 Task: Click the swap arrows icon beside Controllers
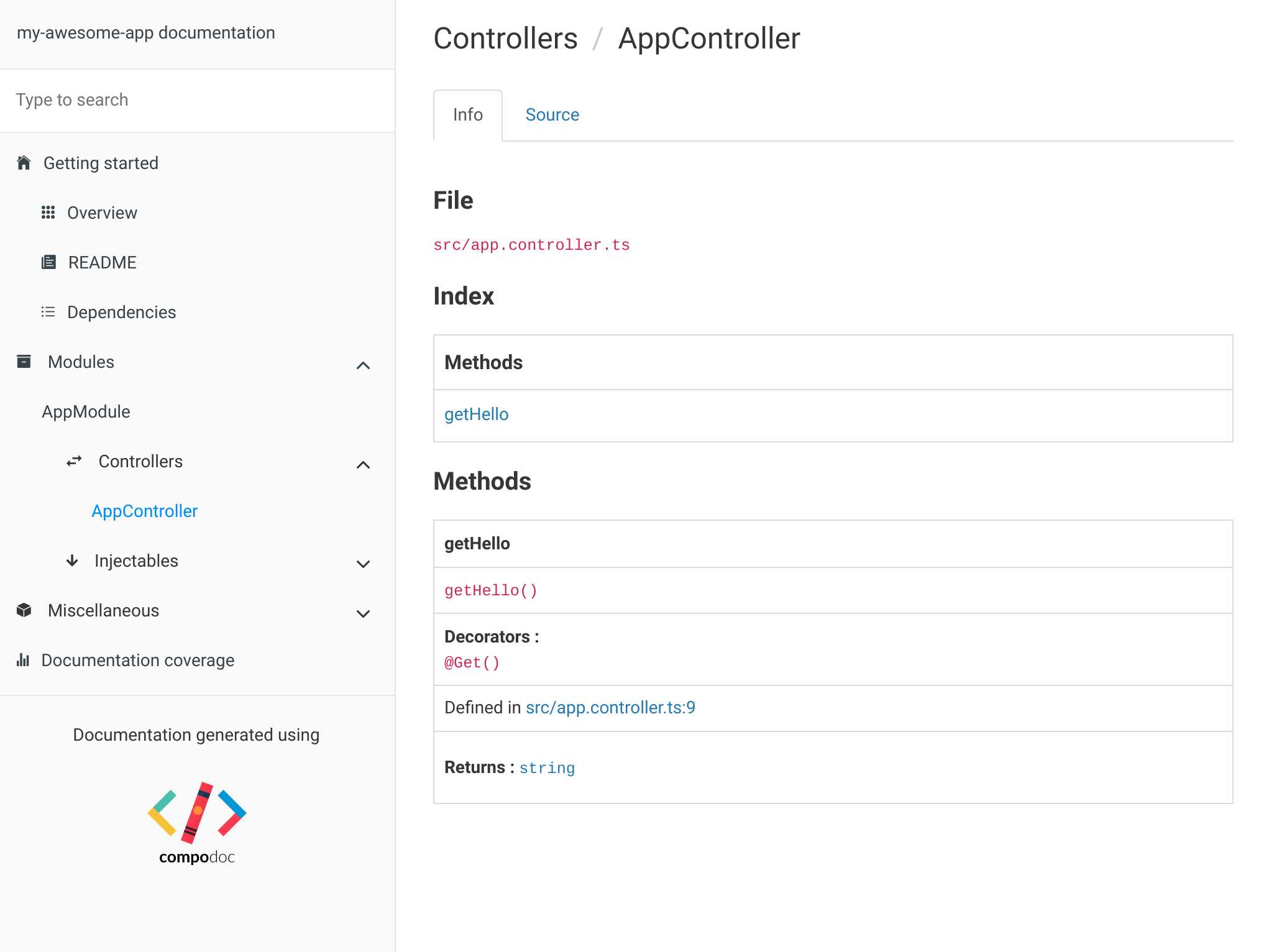(74, 461)
